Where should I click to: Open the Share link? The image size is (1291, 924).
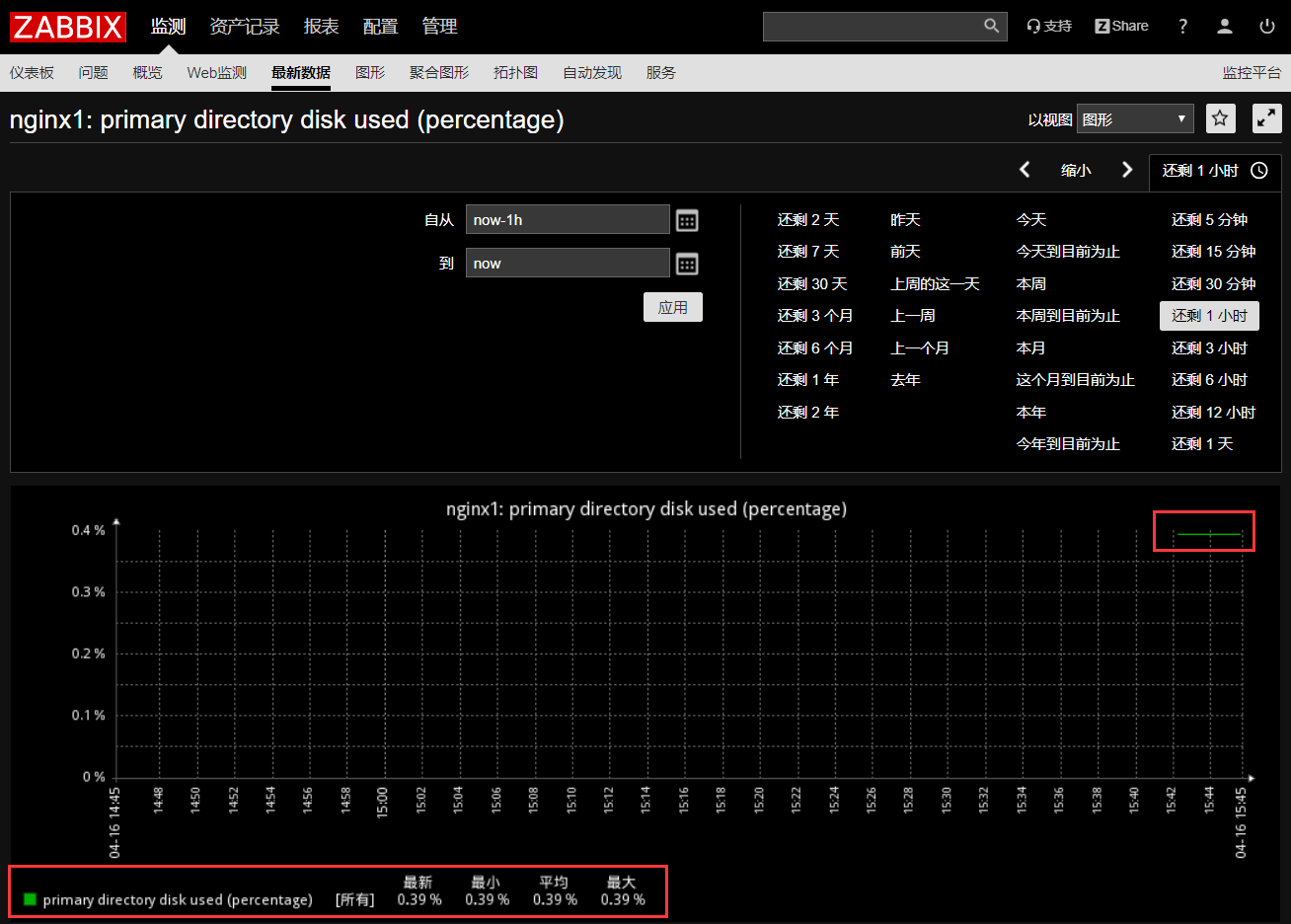click(x=1121, y=27)
